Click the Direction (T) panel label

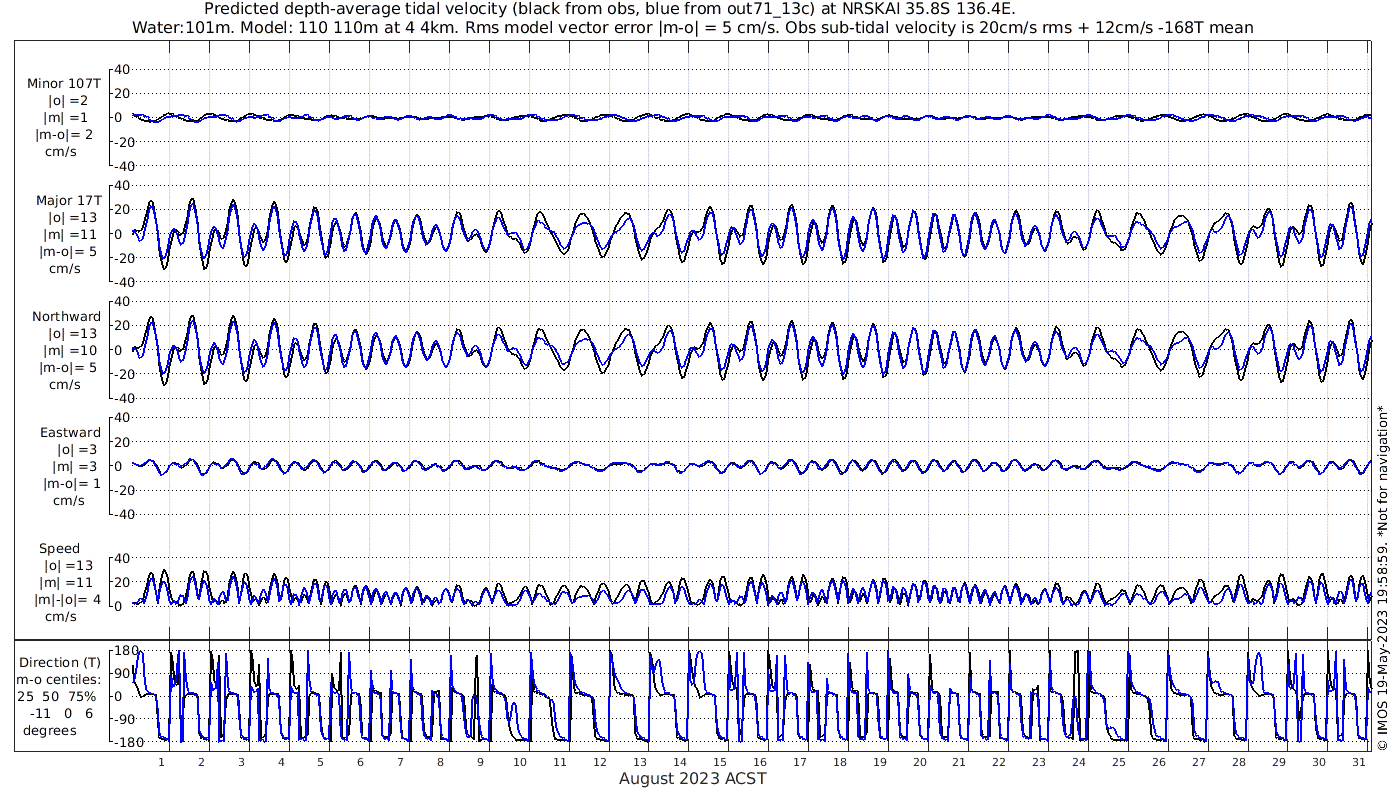[60, 662]
